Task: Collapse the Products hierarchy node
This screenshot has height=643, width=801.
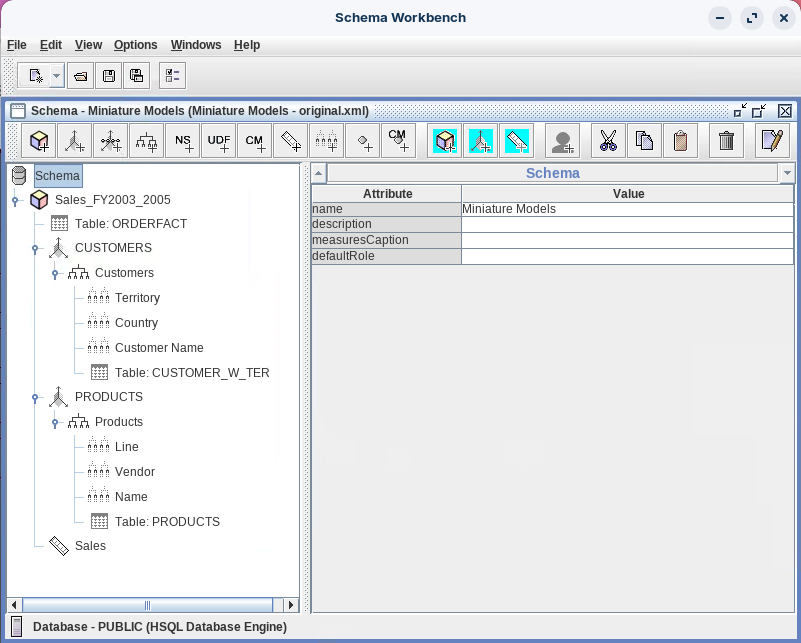Action: click(56, 423)
